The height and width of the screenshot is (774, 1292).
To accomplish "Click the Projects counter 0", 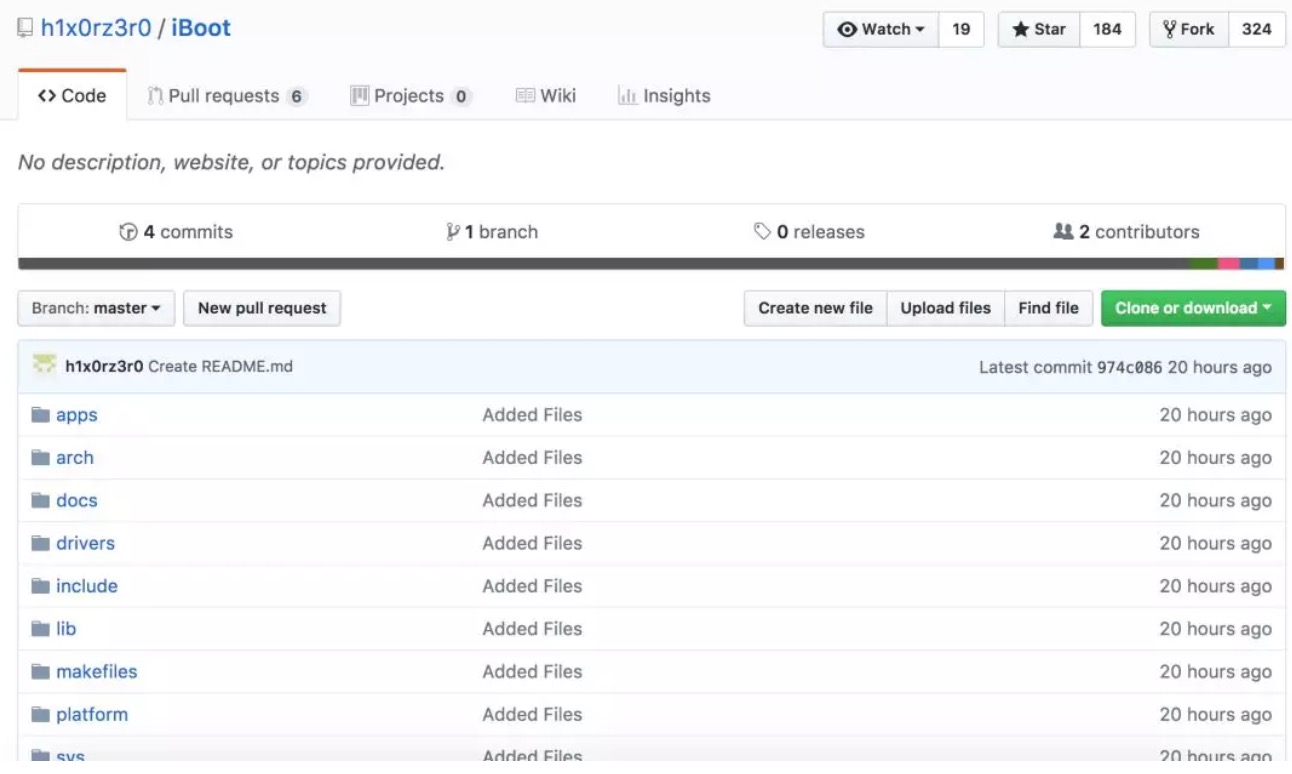I will coord(460,97).
